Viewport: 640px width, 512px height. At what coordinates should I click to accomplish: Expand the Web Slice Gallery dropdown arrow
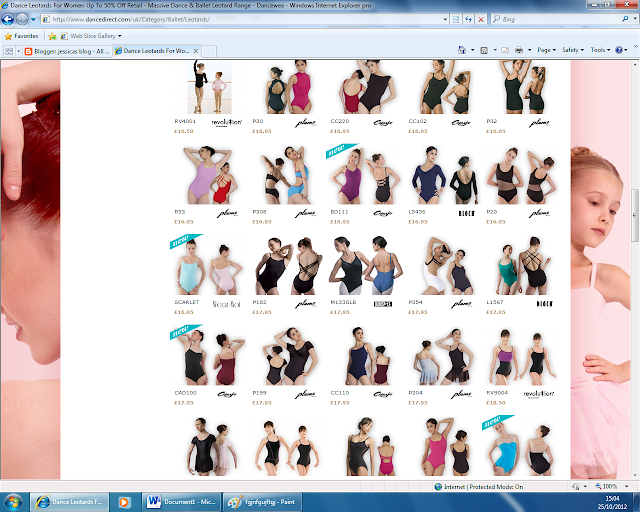(120, 36)
